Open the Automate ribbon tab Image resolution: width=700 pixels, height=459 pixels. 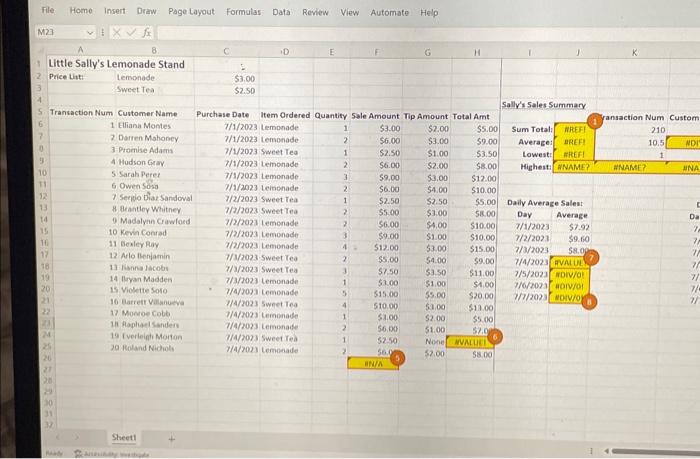[x=389, y=13]
